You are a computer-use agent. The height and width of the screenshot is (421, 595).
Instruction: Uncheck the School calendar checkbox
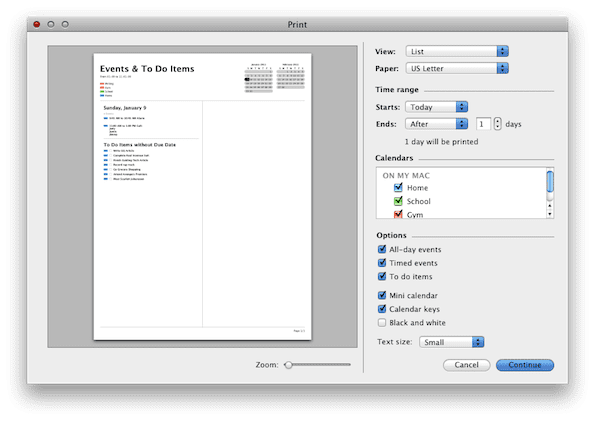(398, 201)
